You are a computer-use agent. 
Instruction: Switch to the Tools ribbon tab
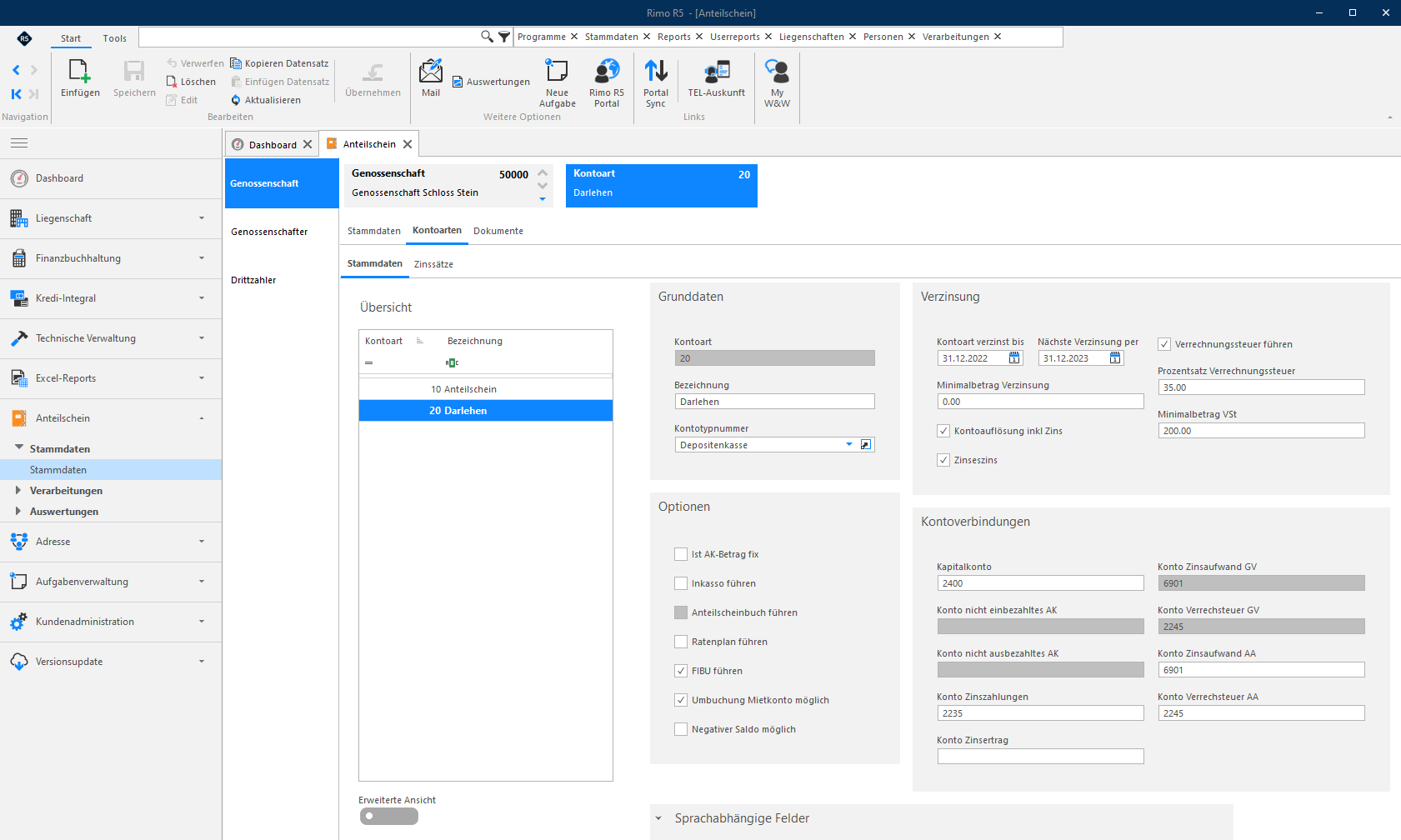click(x=115, y=38)
